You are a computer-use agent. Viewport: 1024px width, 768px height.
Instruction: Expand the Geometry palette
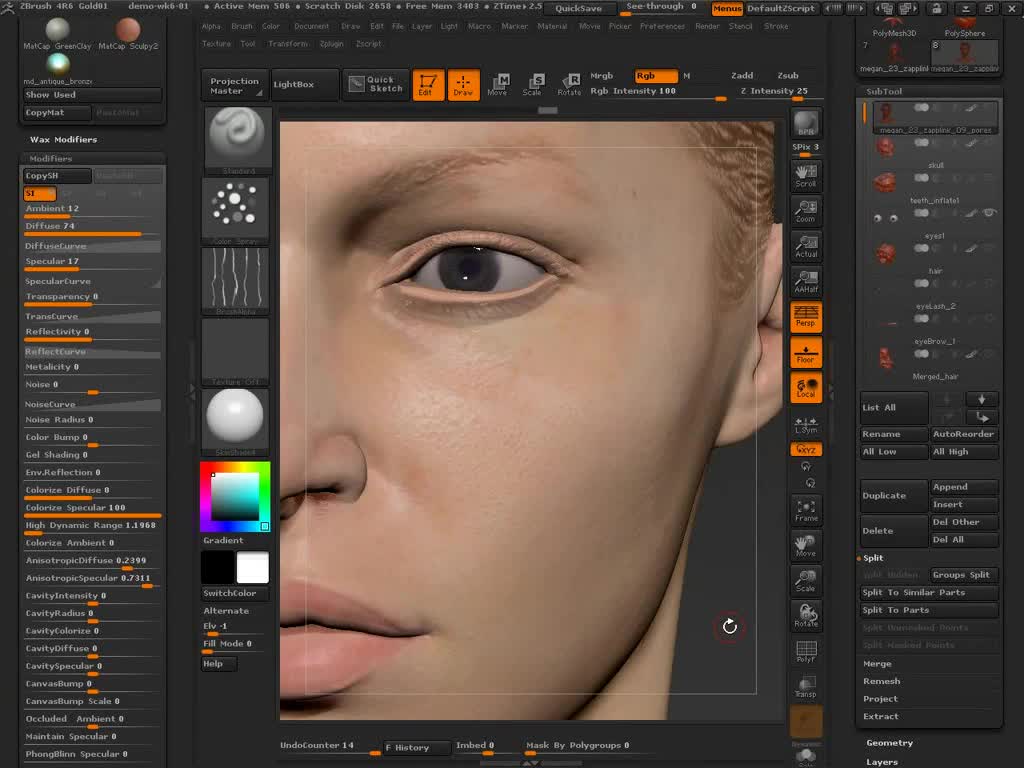(889, 743)
